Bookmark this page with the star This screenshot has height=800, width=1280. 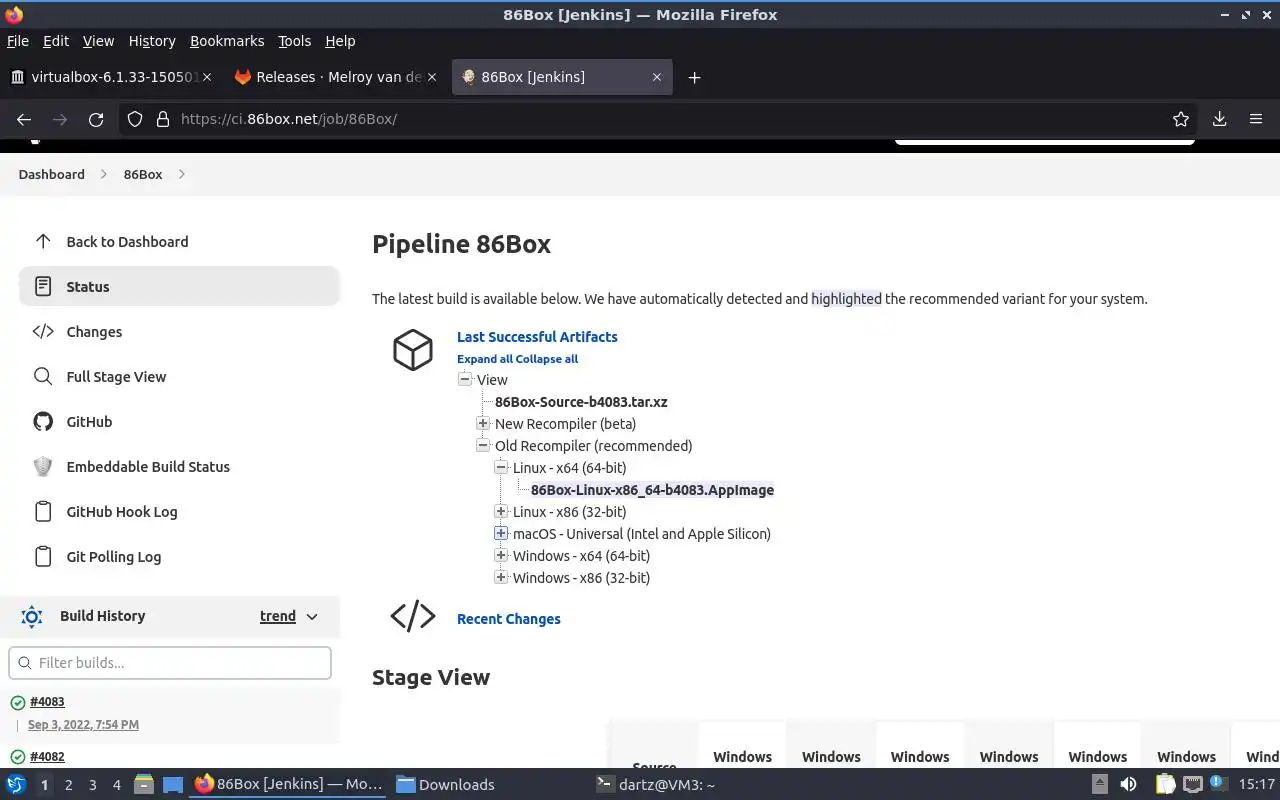coord(1181,119)
